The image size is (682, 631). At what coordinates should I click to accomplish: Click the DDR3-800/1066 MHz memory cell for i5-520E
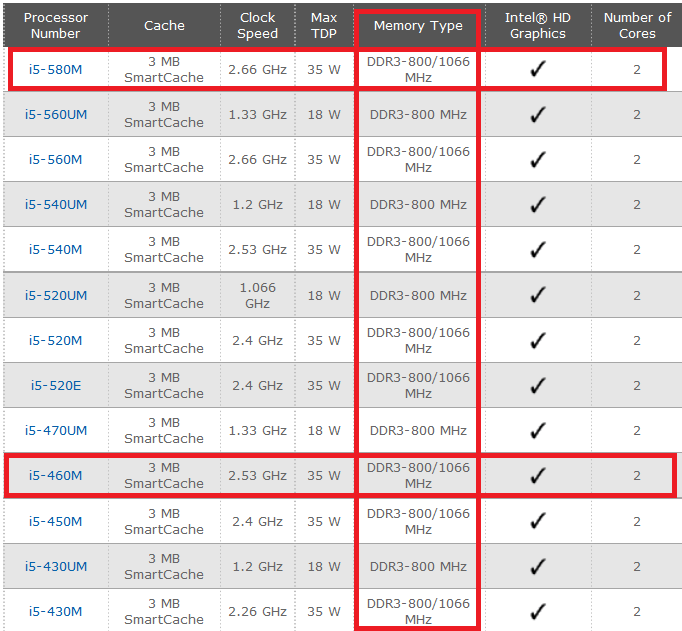pos(418,385)
